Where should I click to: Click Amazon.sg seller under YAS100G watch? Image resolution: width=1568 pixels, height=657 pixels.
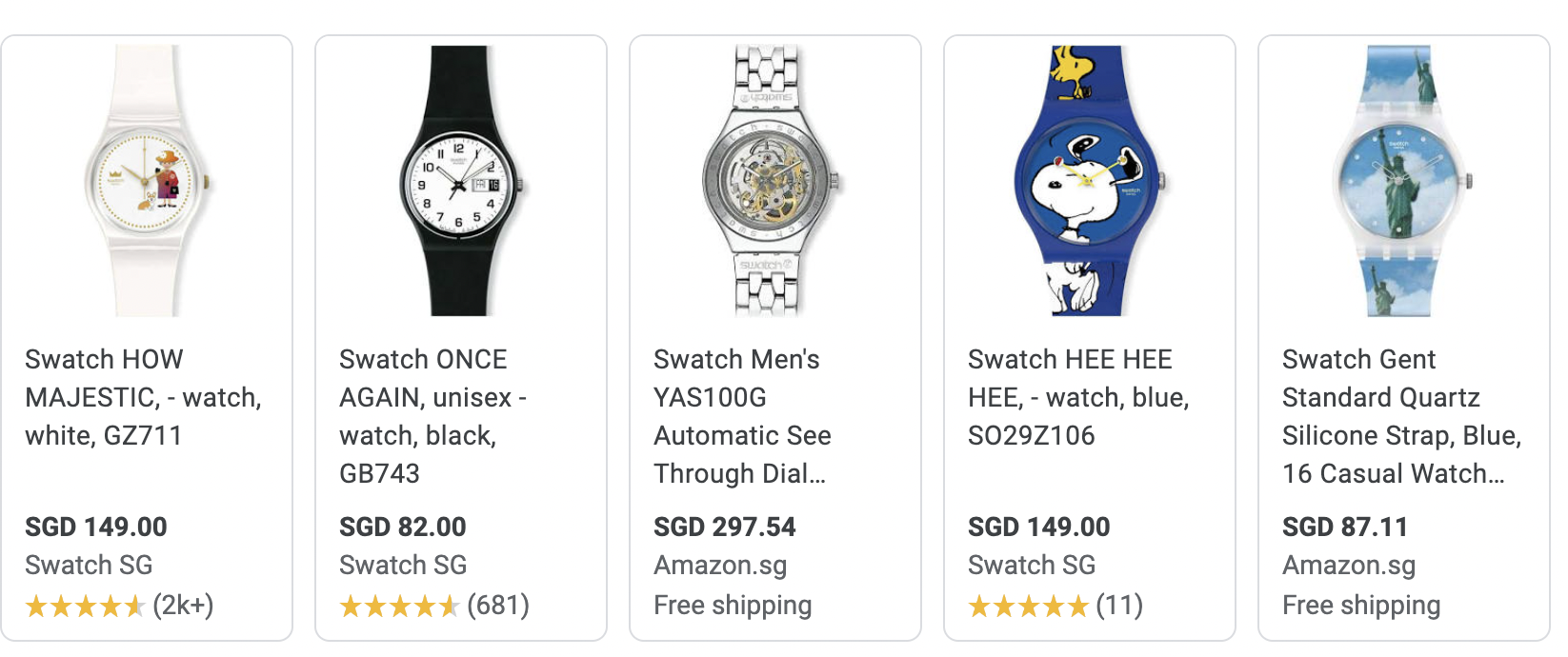pos(720,565)
